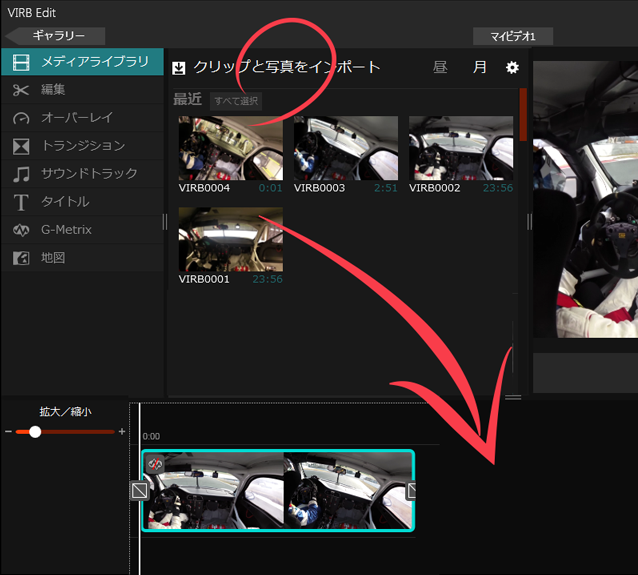638x575 pixels.
Task: Click the timeline panel resize handle
Action: [513, 397]
